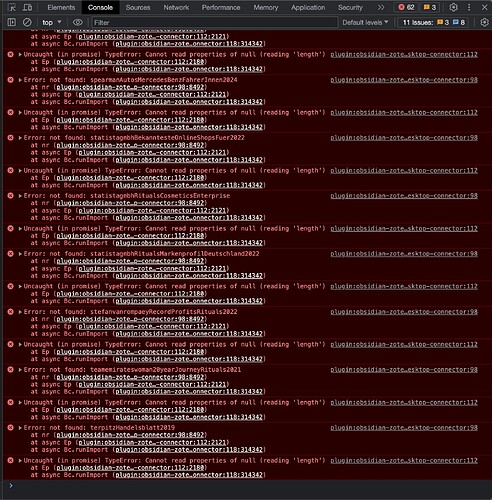Open console settings gear in filter bar
Image resolution: width=492 pixels, height=500 pixels.
pyautogui.click(x=484, y=22)
